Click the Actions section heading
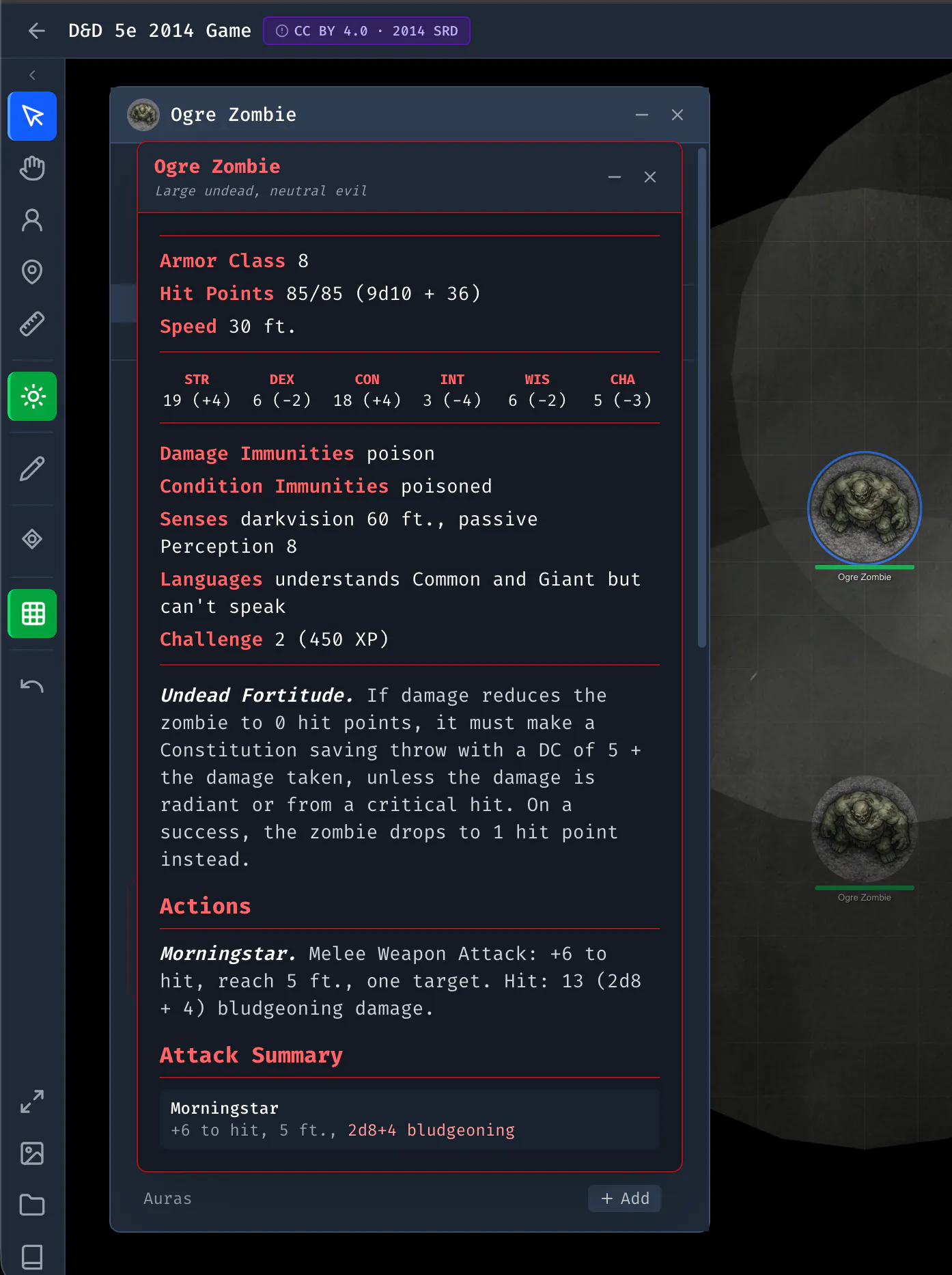 click(x=206, y=906)
